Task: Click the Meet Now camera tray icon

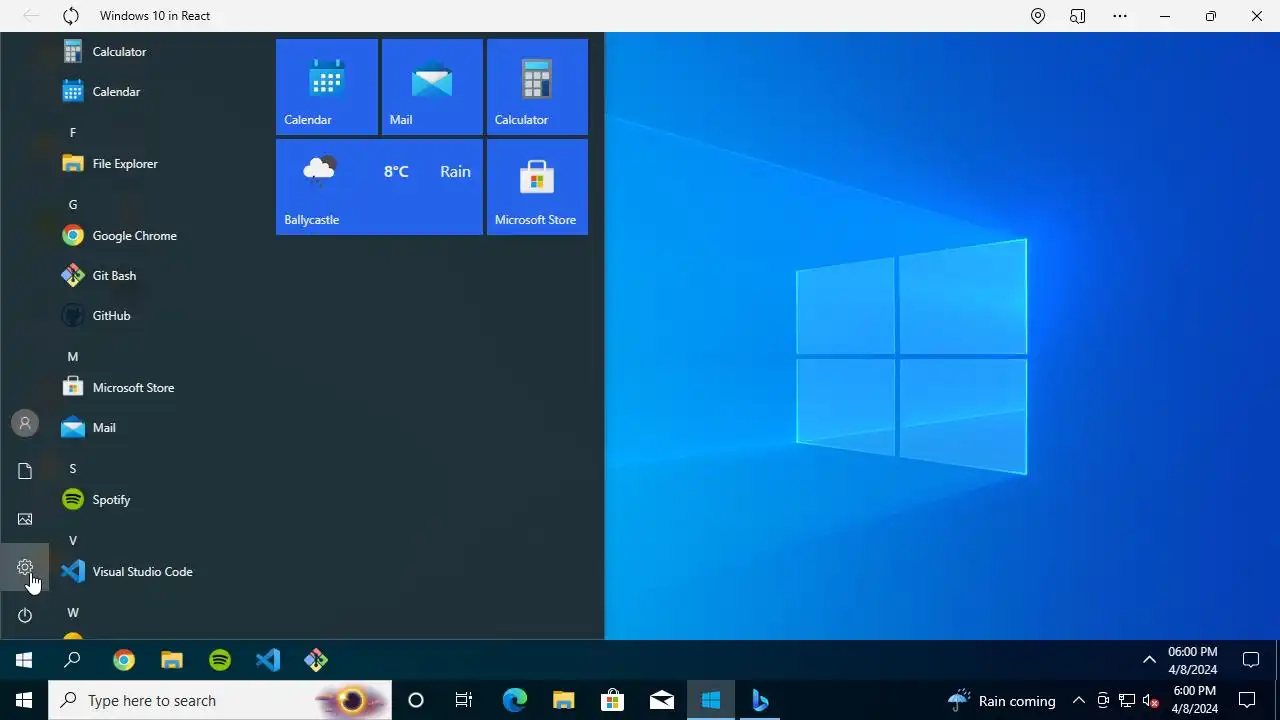Action: coord(1103,700)
